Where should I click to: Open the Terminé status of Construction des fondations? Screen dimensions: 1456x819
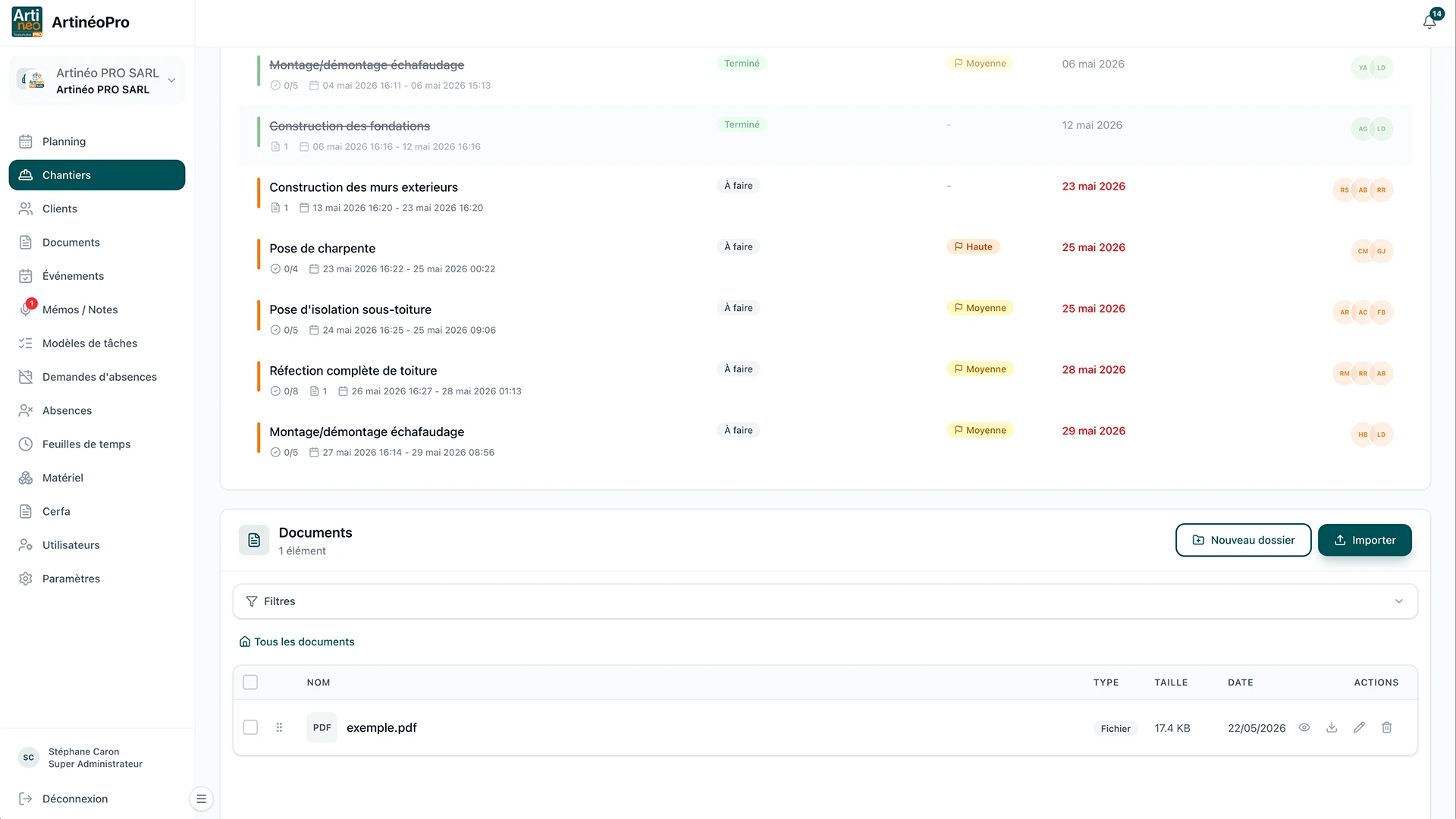[x=742, y=124]
